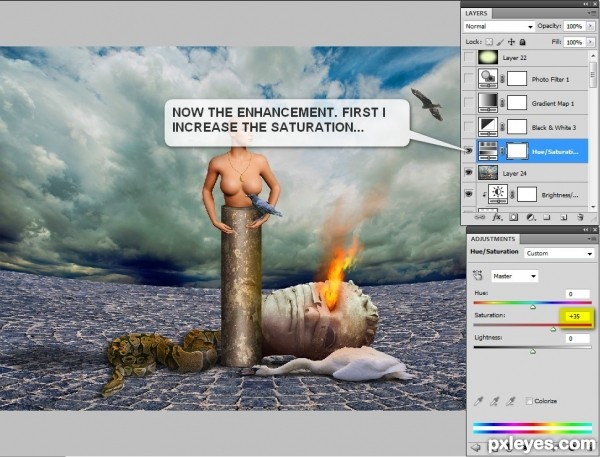Click the Opacity 100% field

pos(574,26)
